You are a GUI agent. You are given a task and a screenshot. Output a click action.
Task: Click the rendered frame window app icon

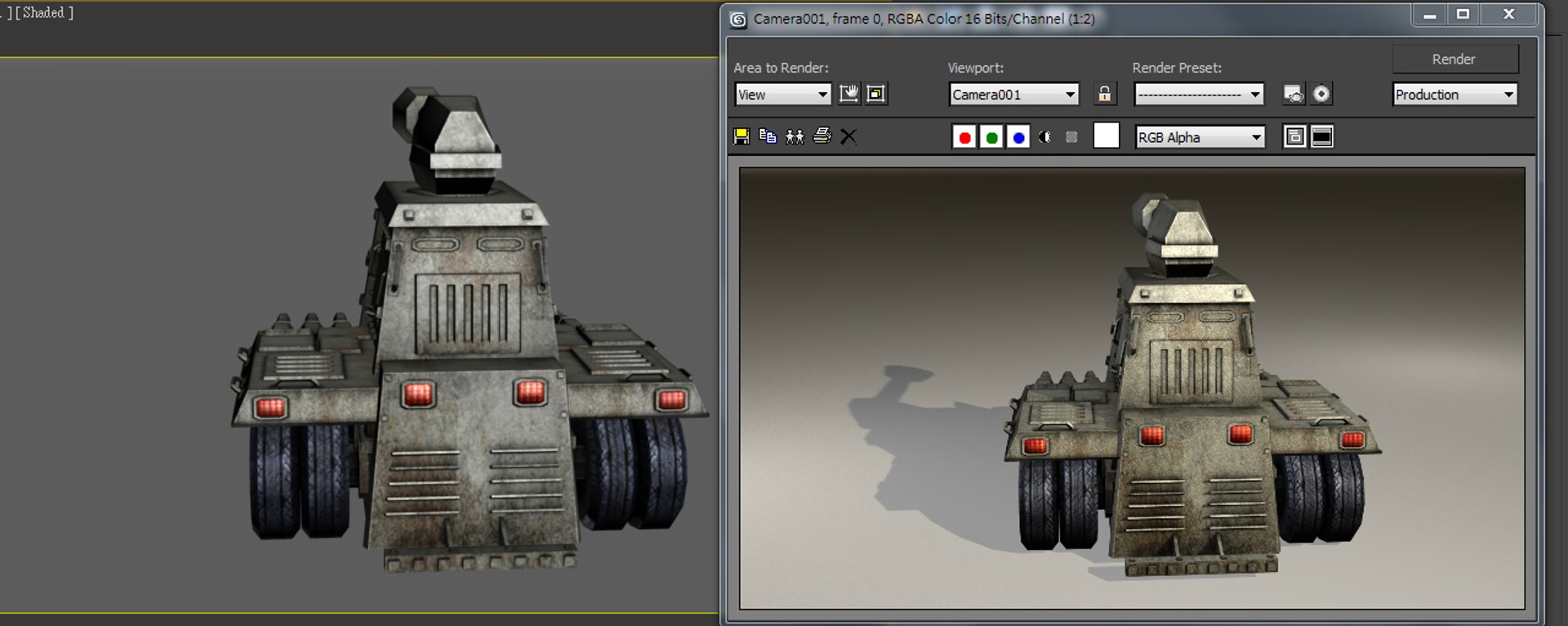[x=738, y=20]
